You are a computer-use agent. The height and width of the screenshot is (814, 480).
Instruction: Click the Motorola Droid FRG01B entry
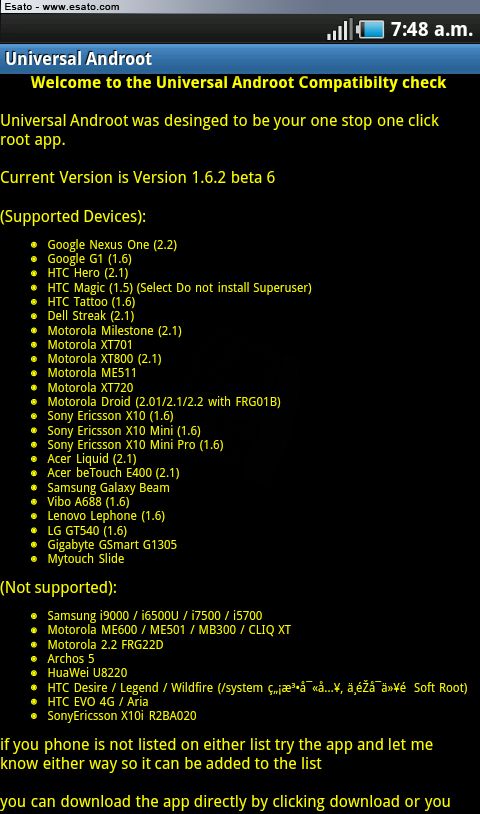(164, 402)
